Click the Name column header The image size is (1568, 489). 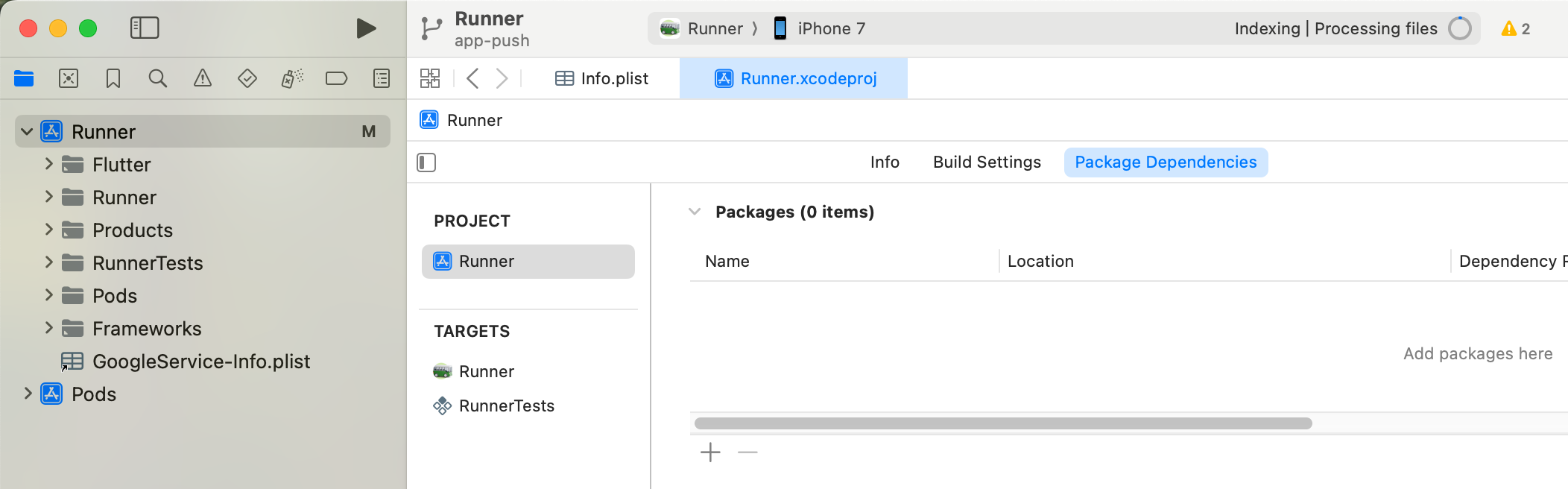[x=727, y=261]
